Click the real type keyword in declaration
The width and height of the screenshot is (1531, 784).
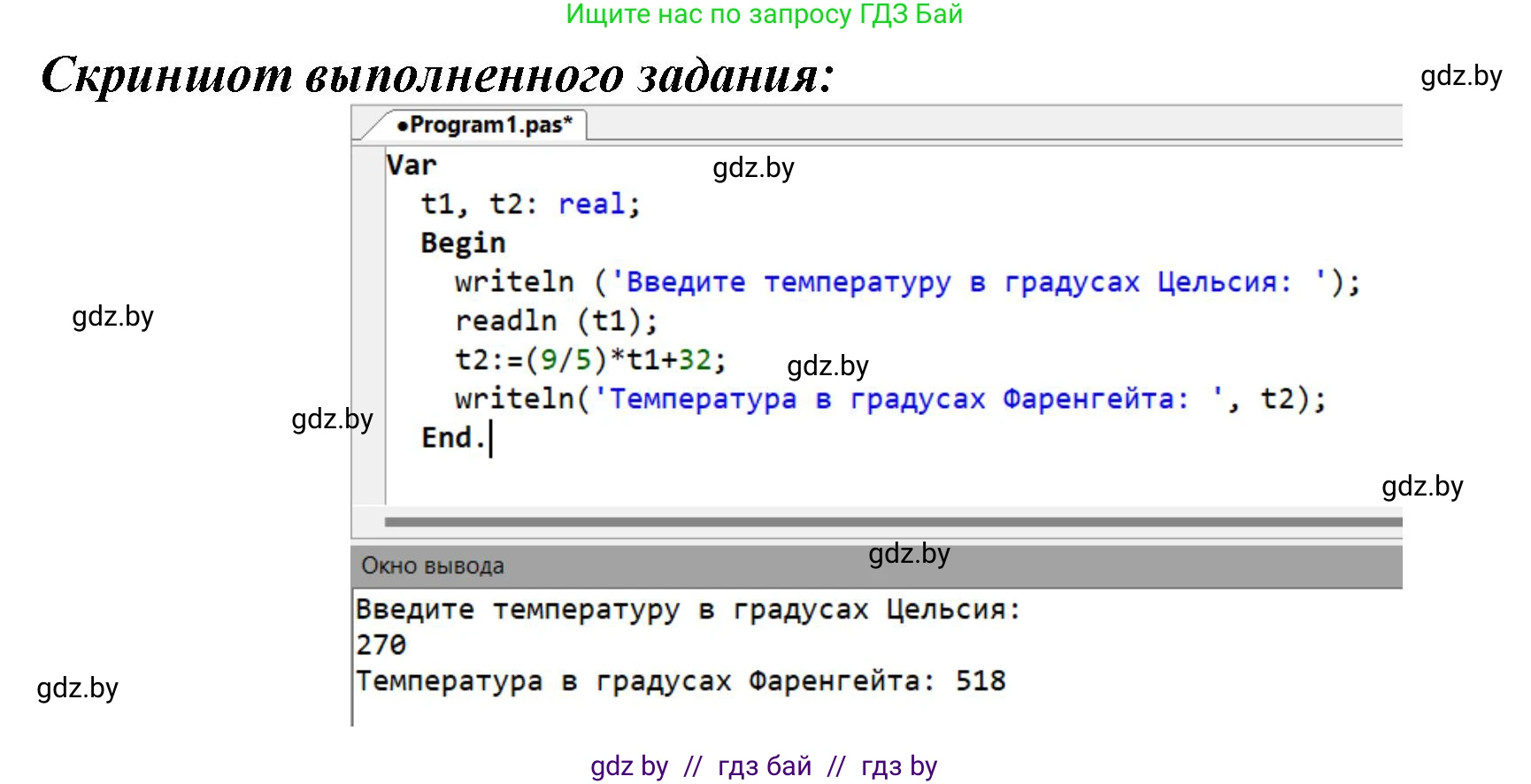(x=590, y=204)
